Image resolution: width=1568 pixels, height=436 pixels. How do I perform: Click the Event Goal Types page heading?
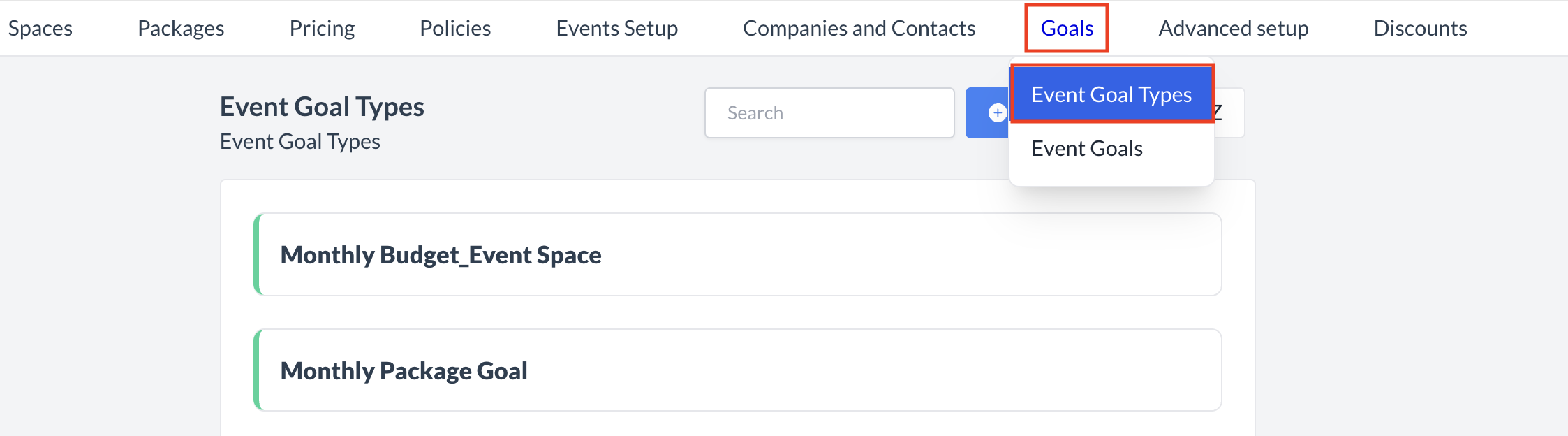click(x=322, y=107)
